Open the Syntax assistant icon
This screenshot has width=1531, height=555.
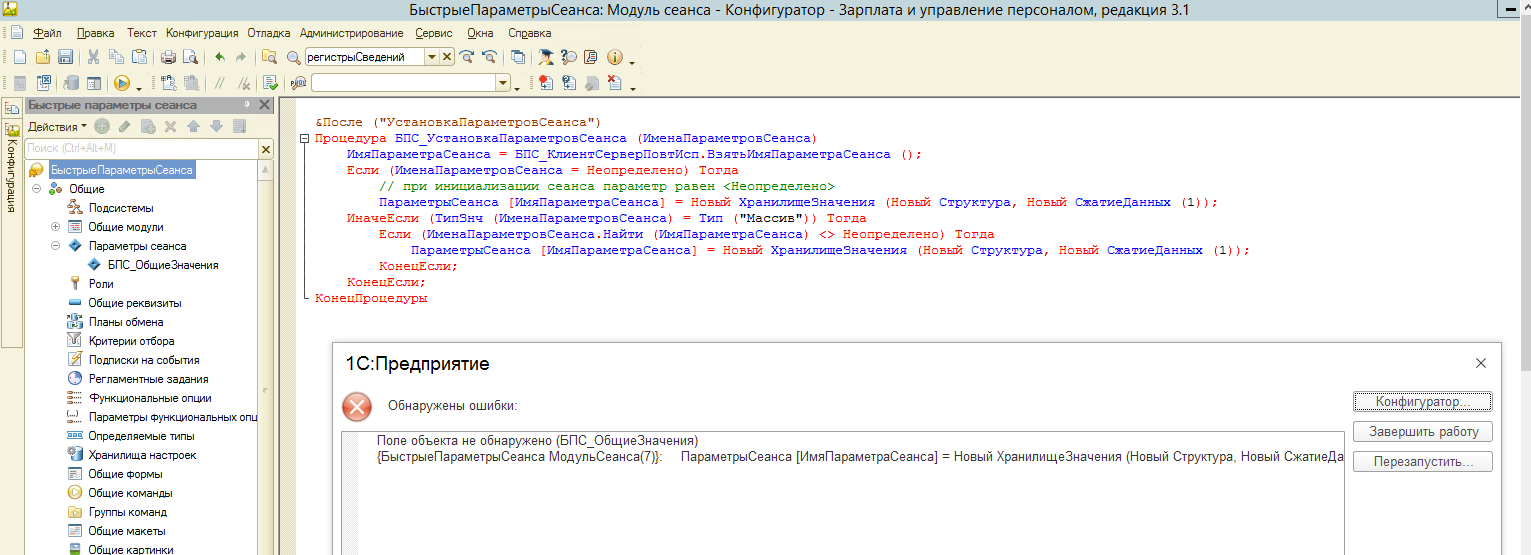[546, 57]
